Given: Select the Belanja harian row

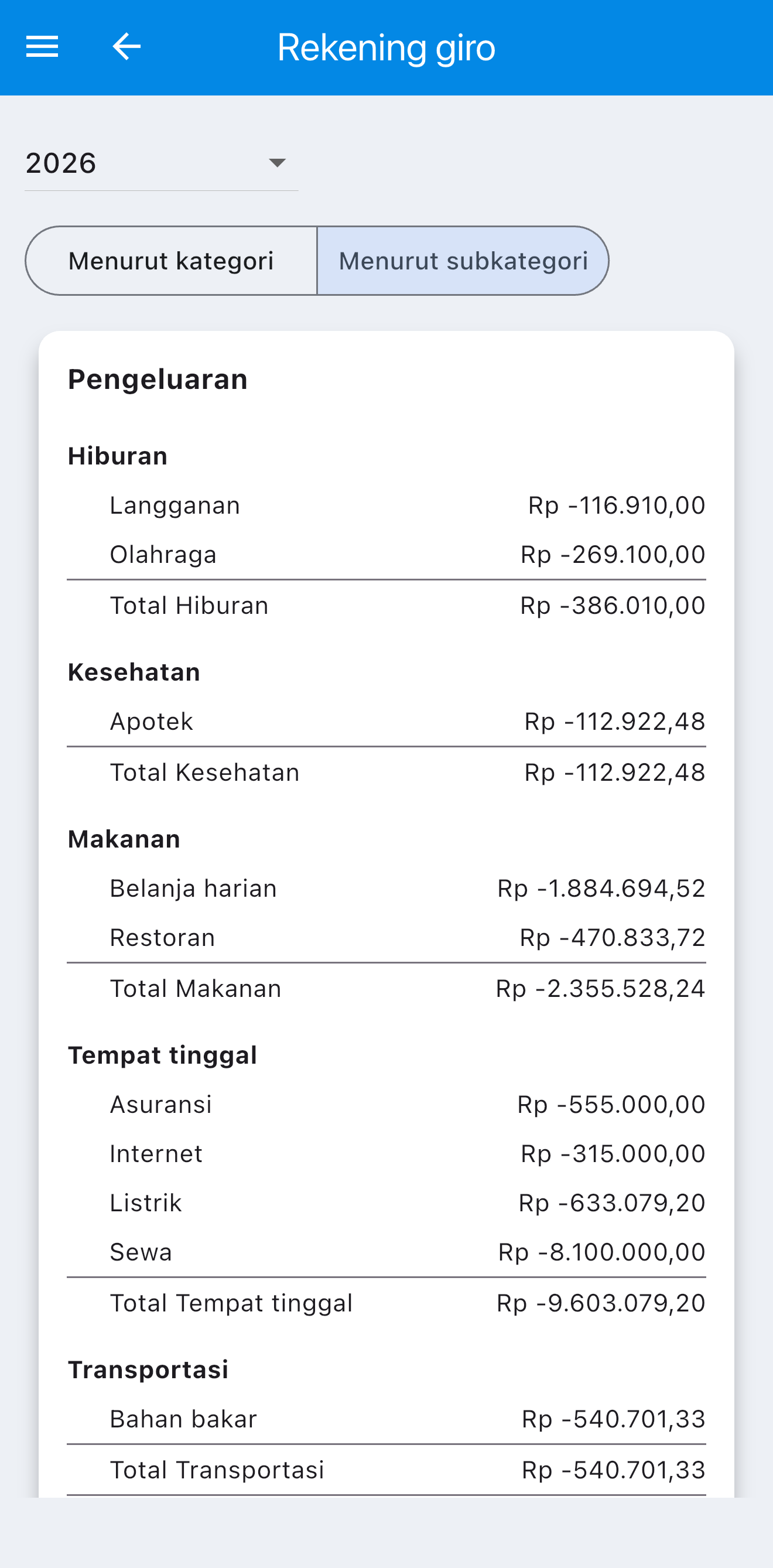Looking at the screenshot, I should (386, 889).
